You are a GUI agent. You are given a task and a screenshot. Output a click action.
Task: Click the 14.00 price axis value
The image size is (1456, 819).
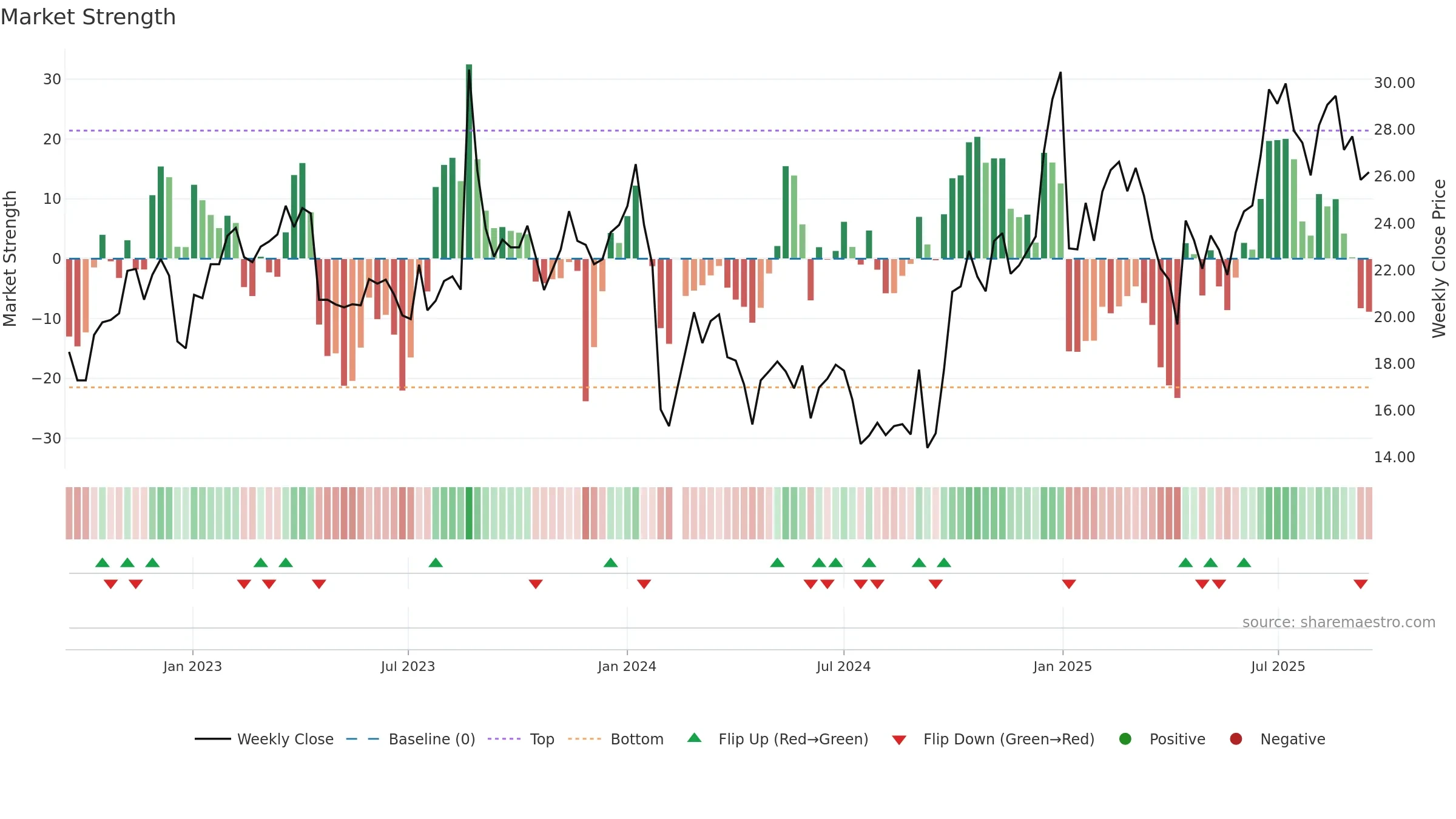1394,457
